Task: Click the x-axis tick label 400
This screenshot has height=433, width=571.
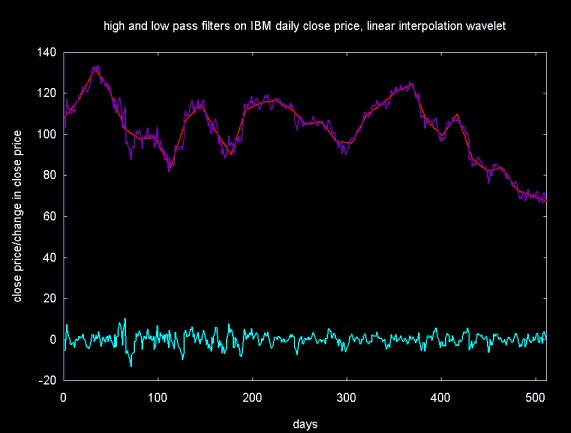Action: pos(441,398)
